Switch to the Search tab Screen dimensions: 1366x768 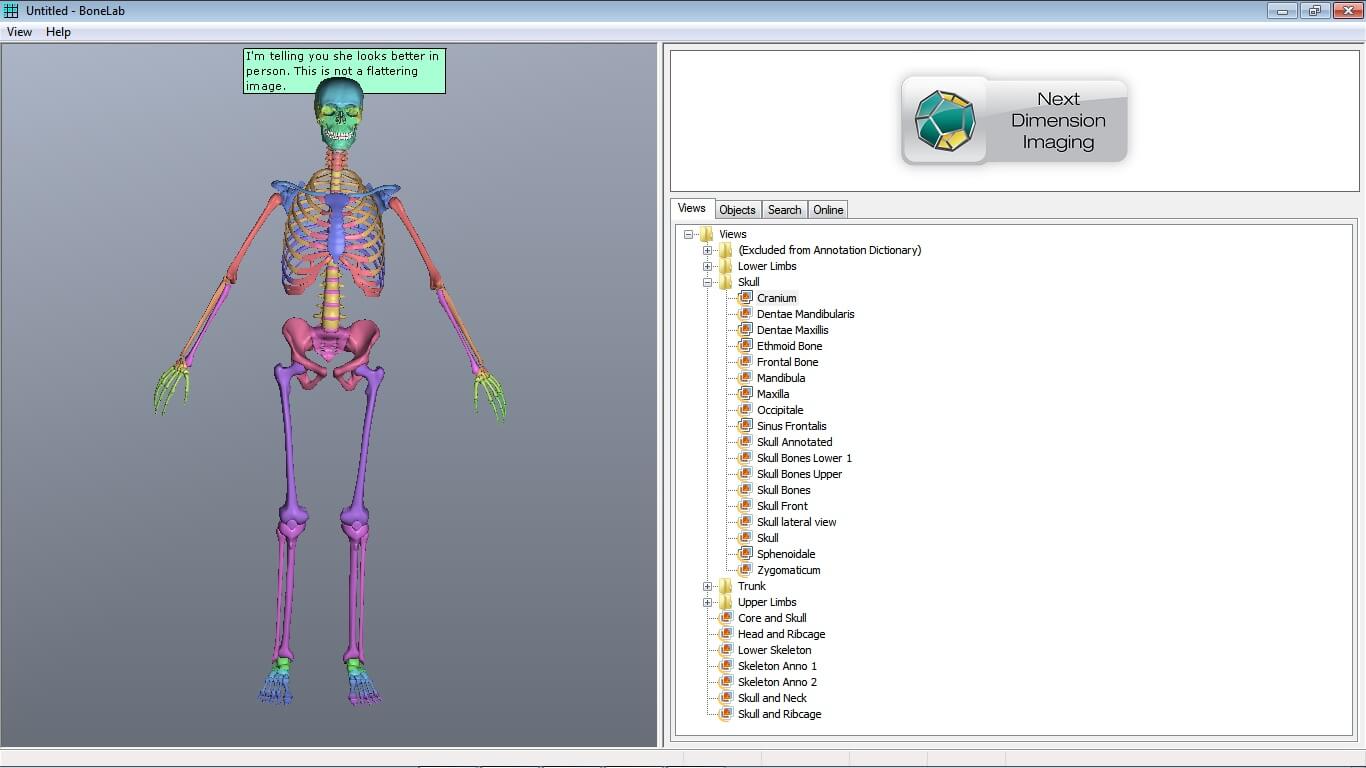[784, 210]
